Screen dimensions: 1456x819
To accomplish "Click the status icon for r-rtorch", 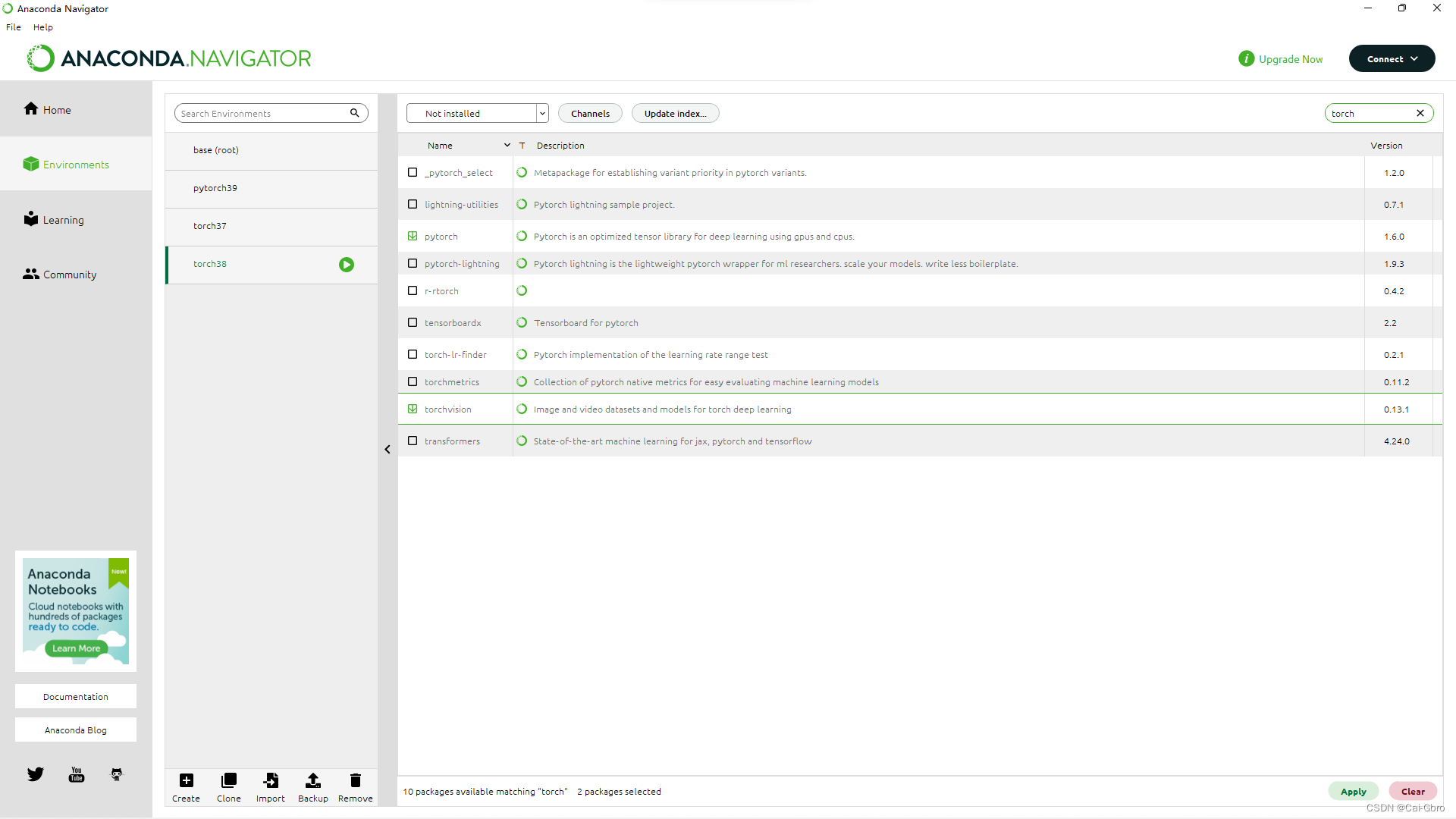I will [522, 290].
